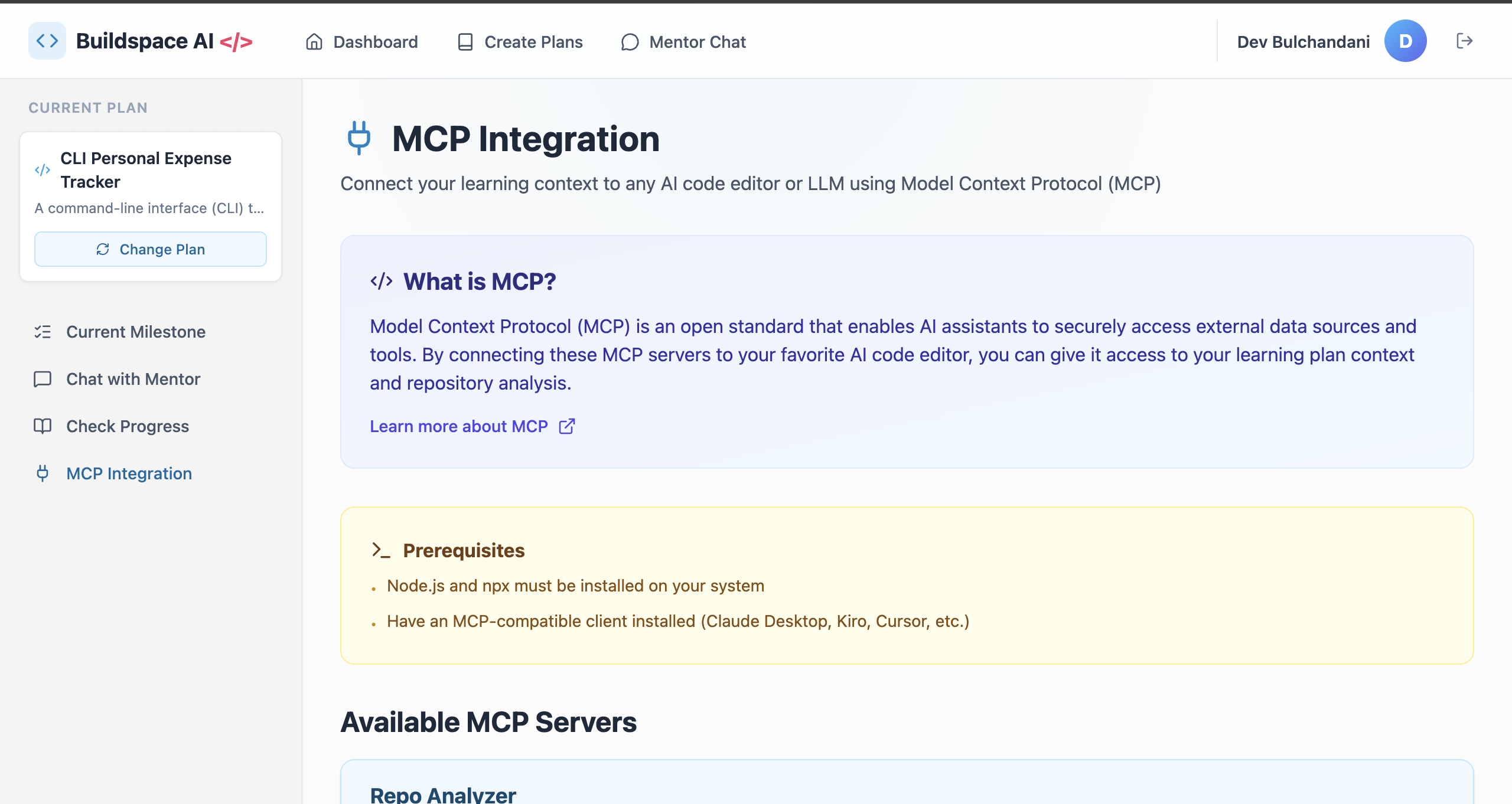This screenshot has width=1512, height=804.
Task: Go to Create Plans in top navigation
Action: 533,42
